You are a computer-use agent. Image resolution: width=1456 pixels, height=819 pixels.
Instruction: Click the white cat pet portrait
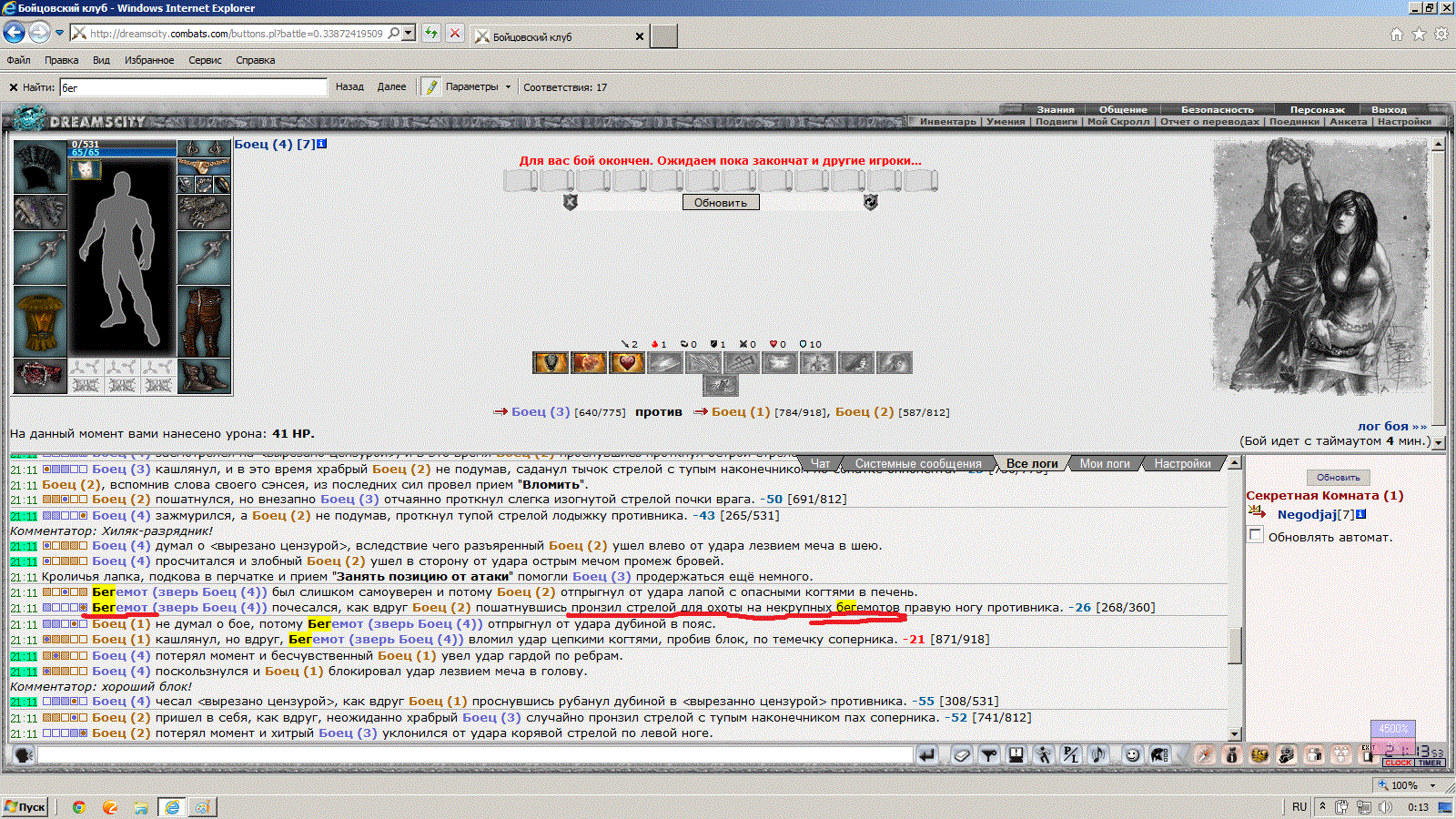click(x=86, y=169)
